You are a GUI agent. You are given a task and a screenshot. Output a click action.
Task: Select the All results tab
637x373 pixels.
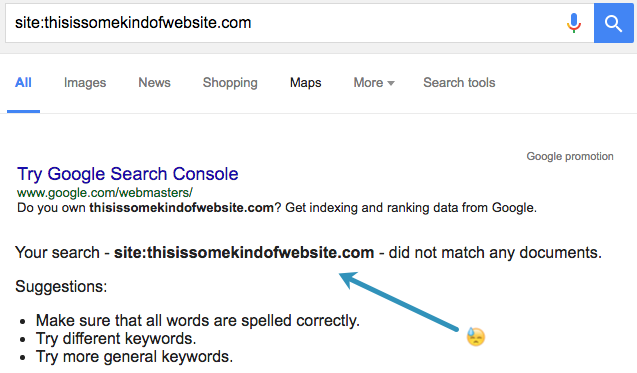tap(23, 82)
